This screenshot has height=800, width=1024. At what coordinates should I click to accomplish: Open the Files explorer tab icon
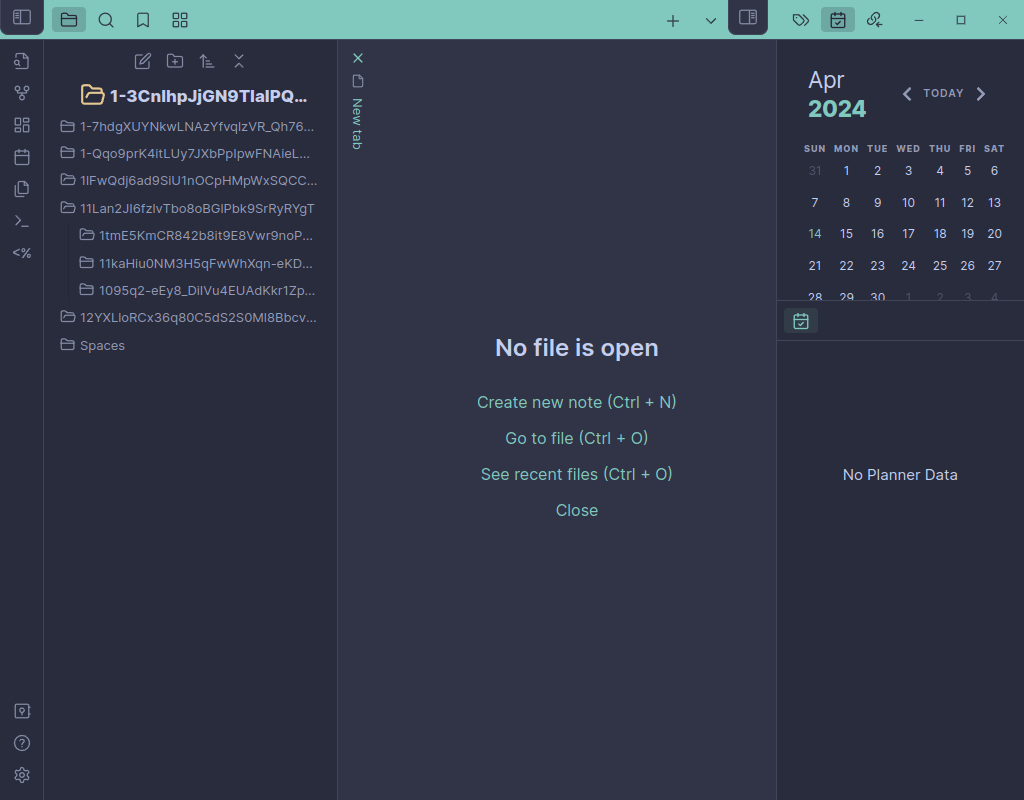coord(69,20)
